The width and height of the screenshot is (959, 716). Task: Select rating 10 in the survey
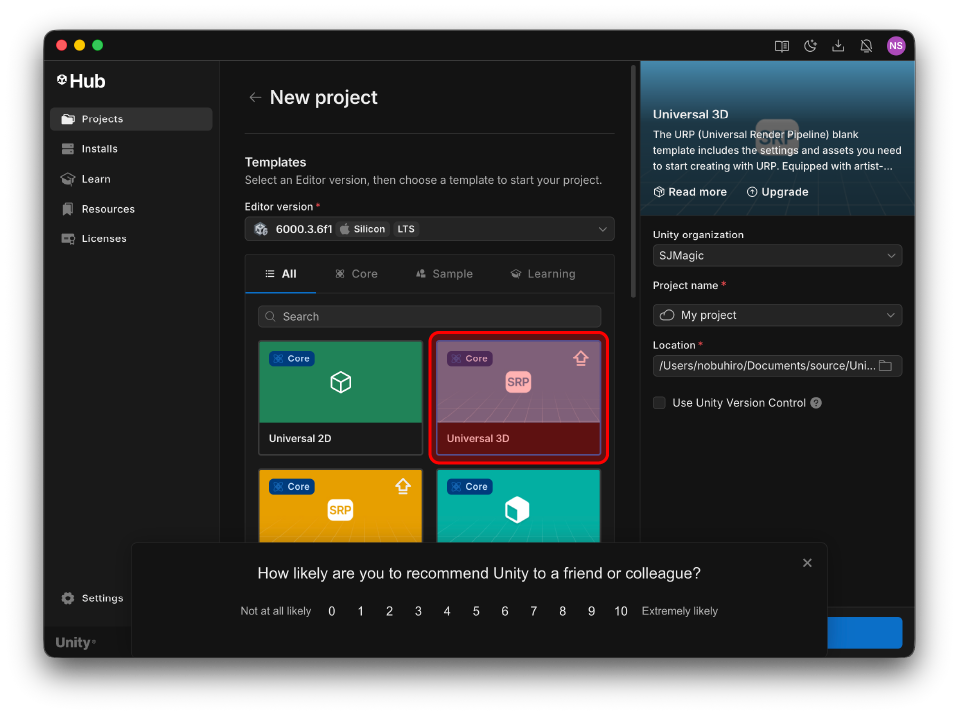tap(621, 611)
